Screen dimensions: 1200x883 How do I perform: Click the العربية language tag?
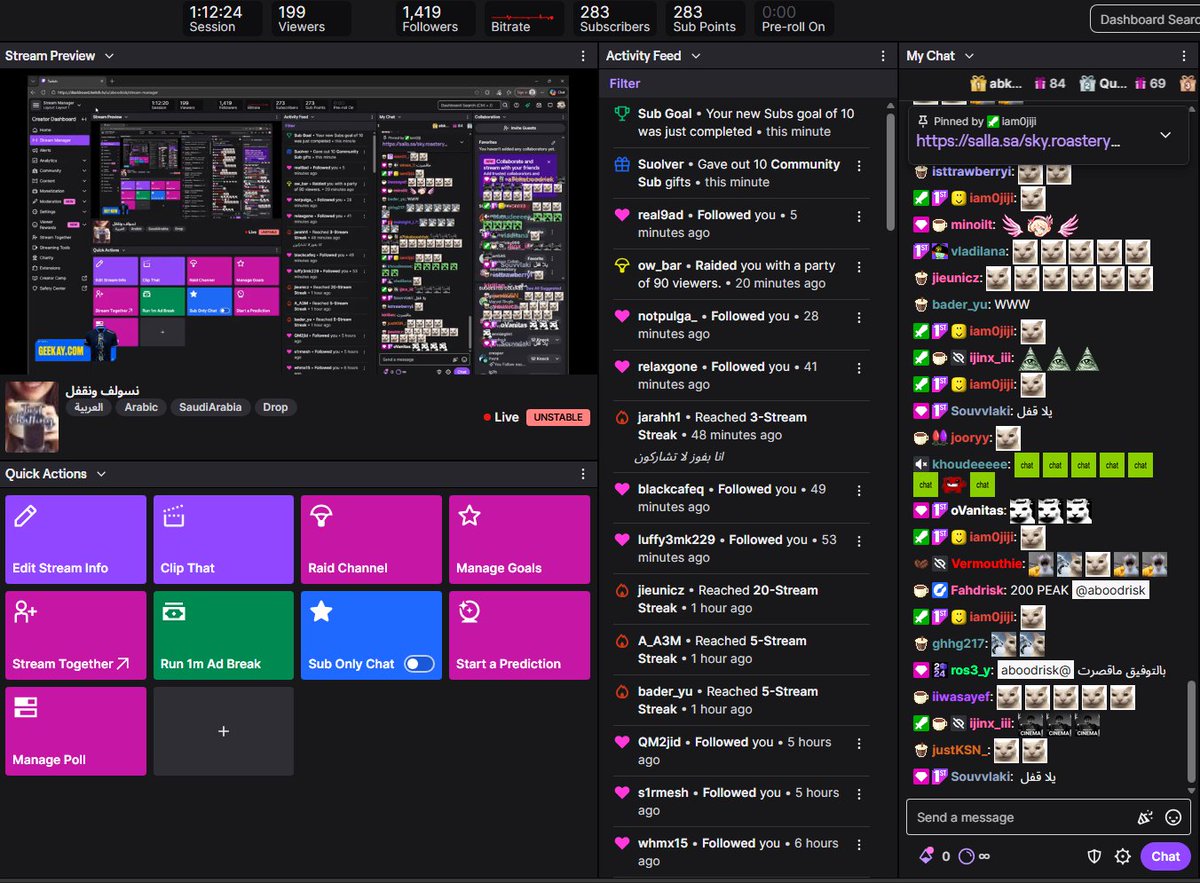[89, 407]
